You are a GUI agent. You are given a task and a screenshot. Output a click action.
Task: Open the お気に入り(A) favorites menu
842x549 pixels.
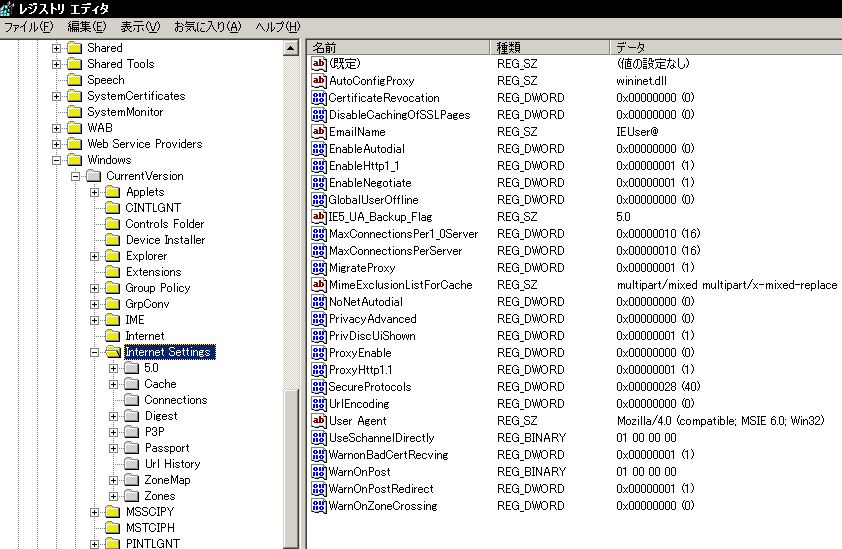coord(206,27)
